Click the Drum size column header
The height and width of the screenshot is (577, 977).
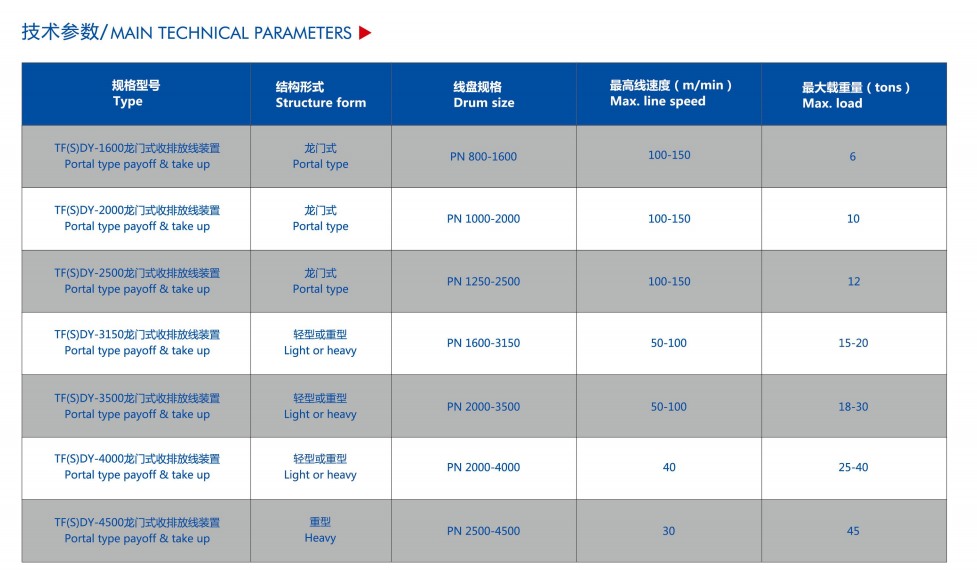click(x=484, y=95)
